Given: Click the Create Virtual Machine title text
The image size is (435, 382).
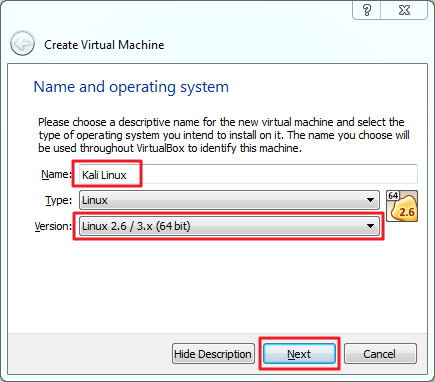Looking at the screenshot, I should coord(104,45).
